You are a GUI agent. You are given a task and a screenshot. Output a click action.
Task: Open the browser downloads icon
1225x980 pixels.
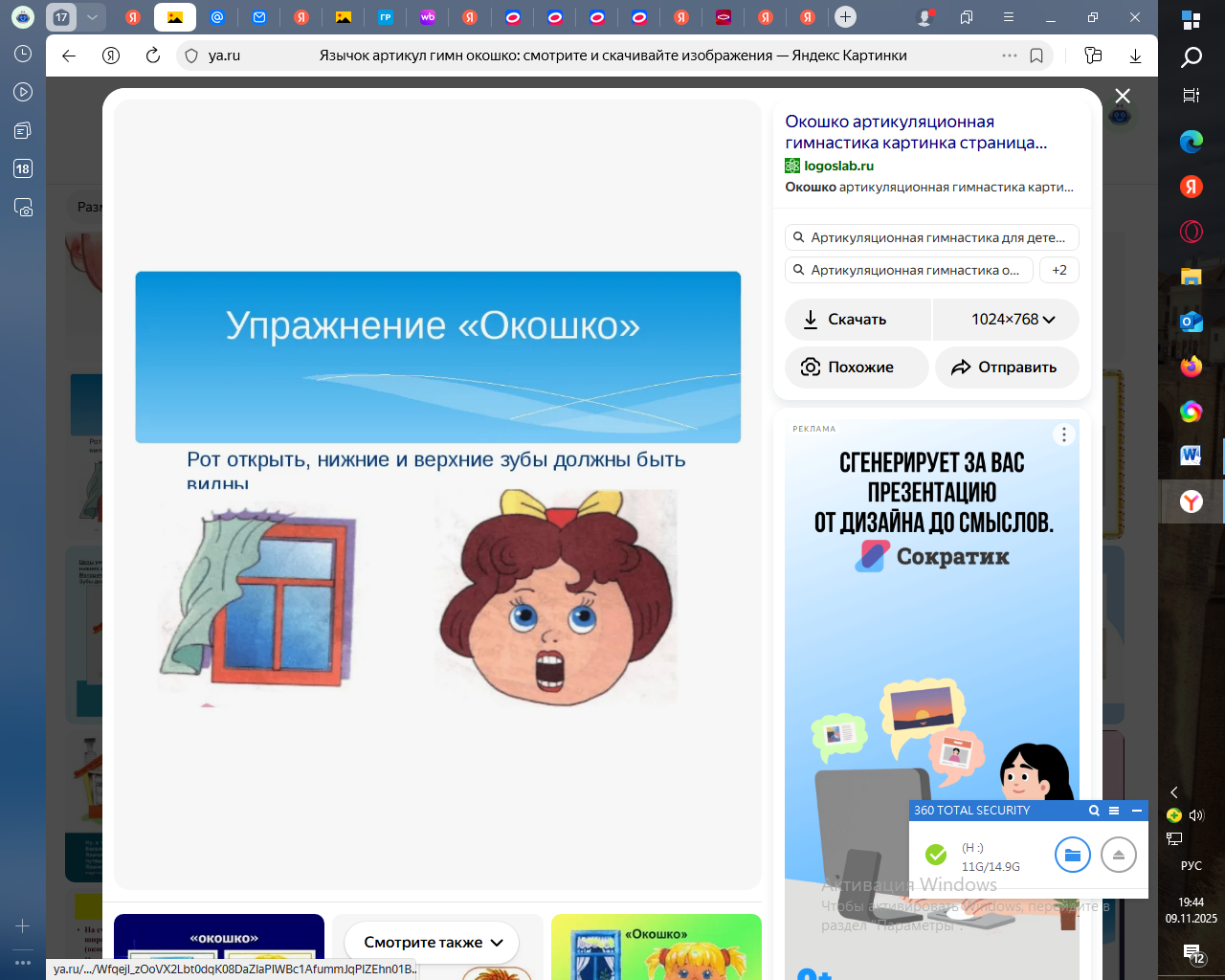tap(1135, 56)
